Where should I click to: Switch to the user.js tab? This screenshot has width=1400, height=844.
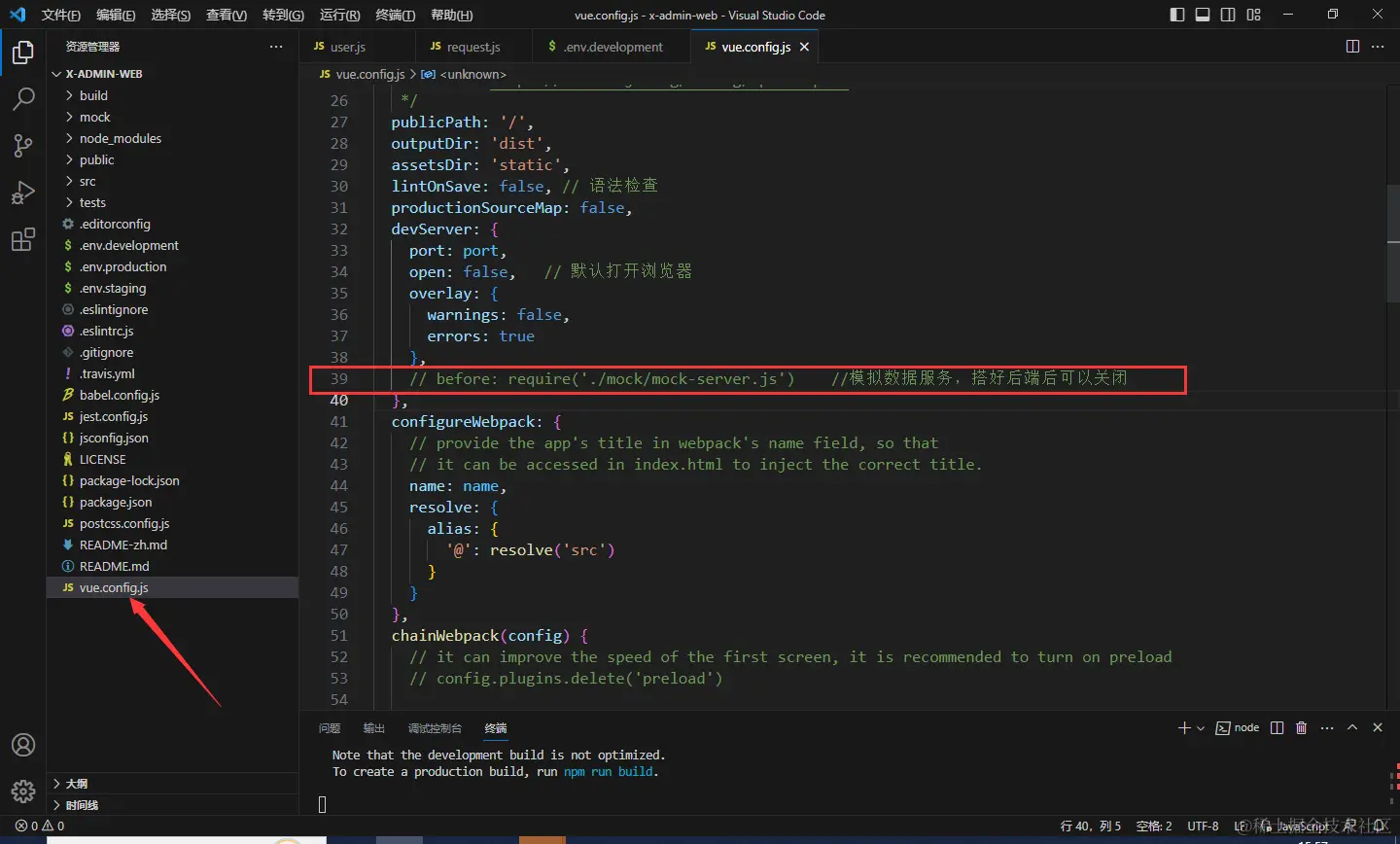point(358,47)
